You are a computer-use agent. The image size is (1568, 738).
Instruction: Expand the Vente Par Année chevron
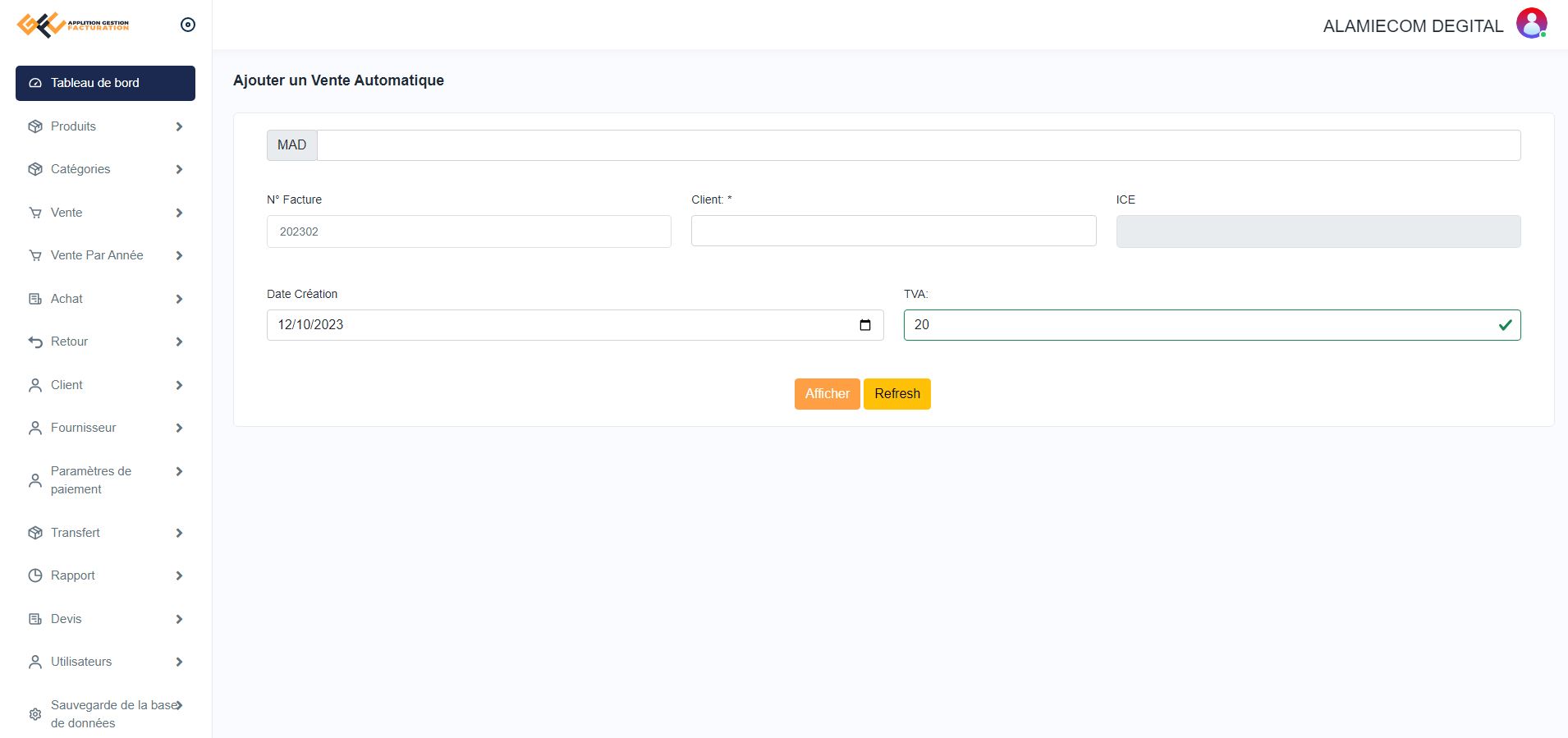tap(179, 255)
